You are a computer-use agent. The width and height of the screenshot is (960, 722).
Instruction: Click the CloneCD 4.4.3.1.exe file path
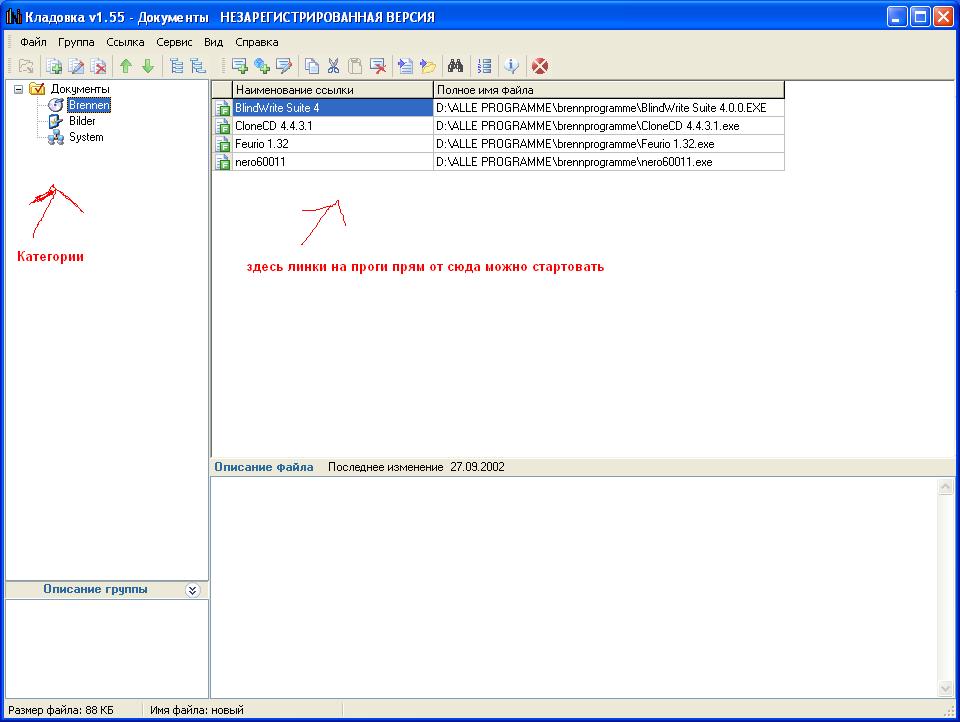click(x=609, y=126)
